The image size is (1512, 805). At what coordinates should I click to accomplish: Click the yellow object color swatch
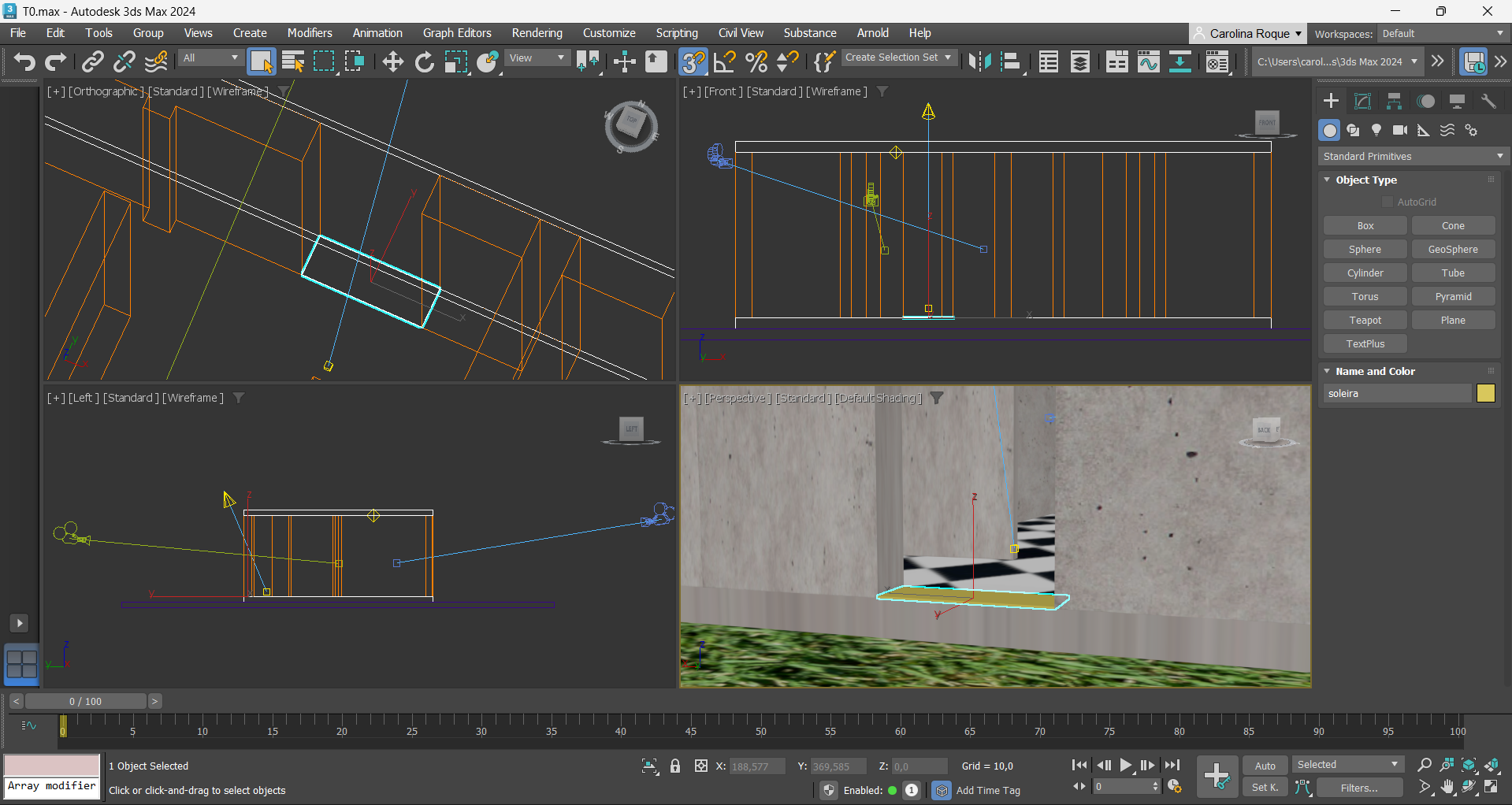[x=1485, y=393]
